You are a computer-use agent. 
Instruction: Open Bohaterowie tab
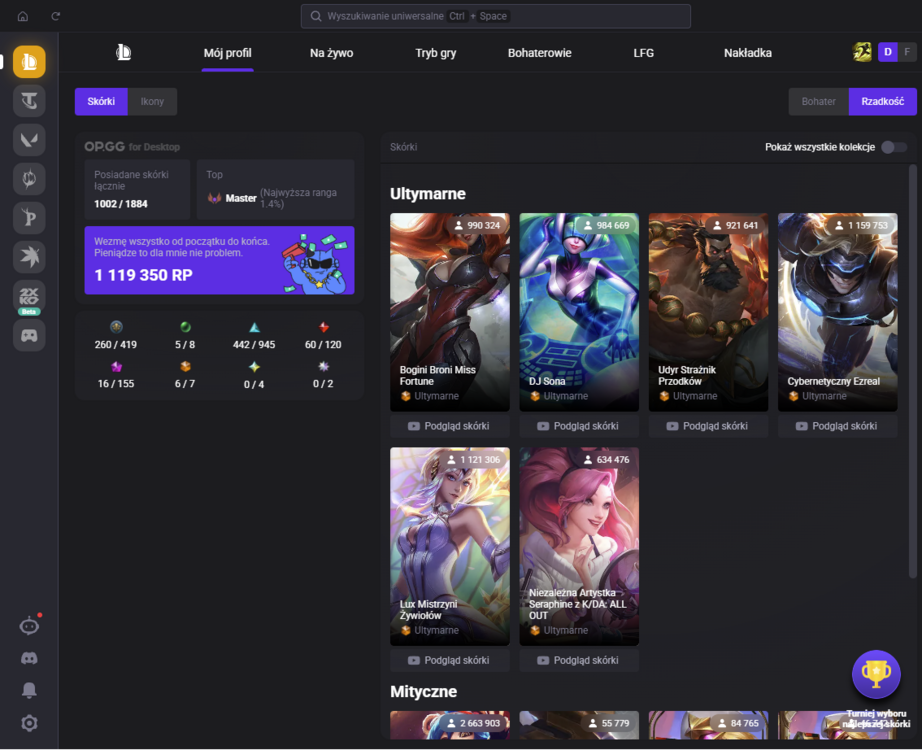pyautogui.click(x=540, y=53)
